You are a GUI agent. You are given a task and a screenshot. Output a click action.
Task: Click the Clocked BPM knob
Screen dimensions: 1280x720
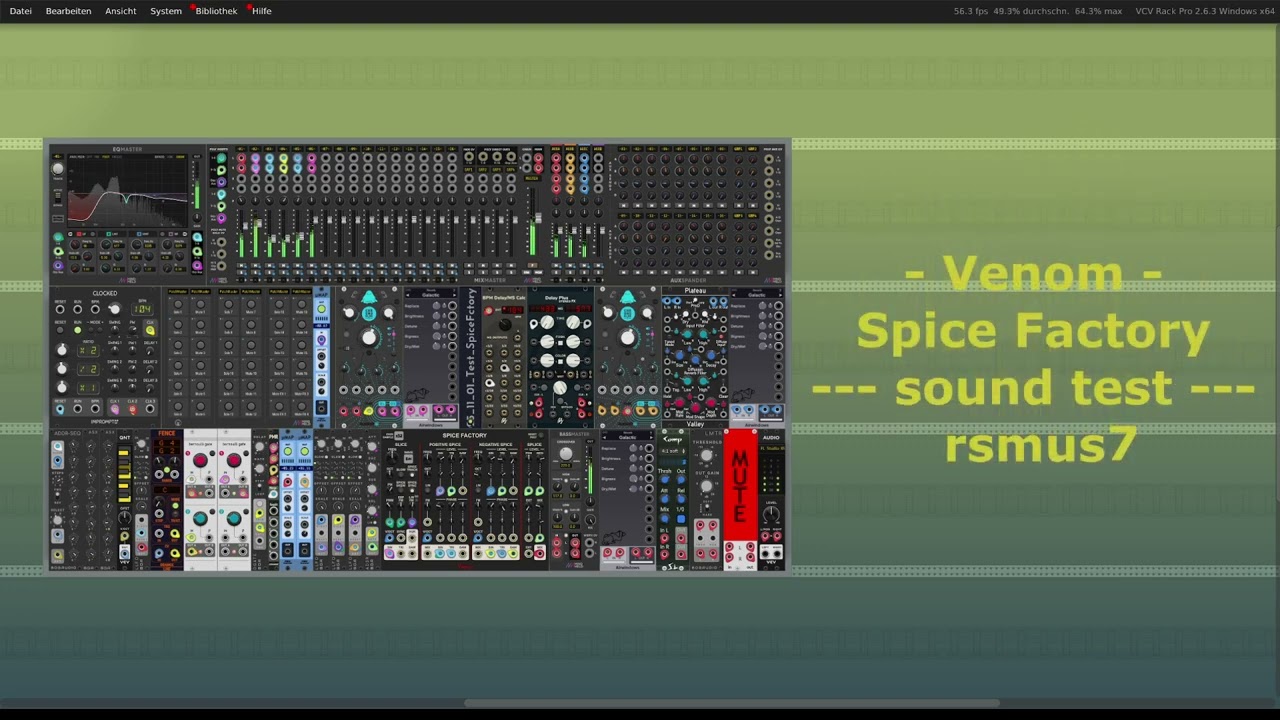114,309
